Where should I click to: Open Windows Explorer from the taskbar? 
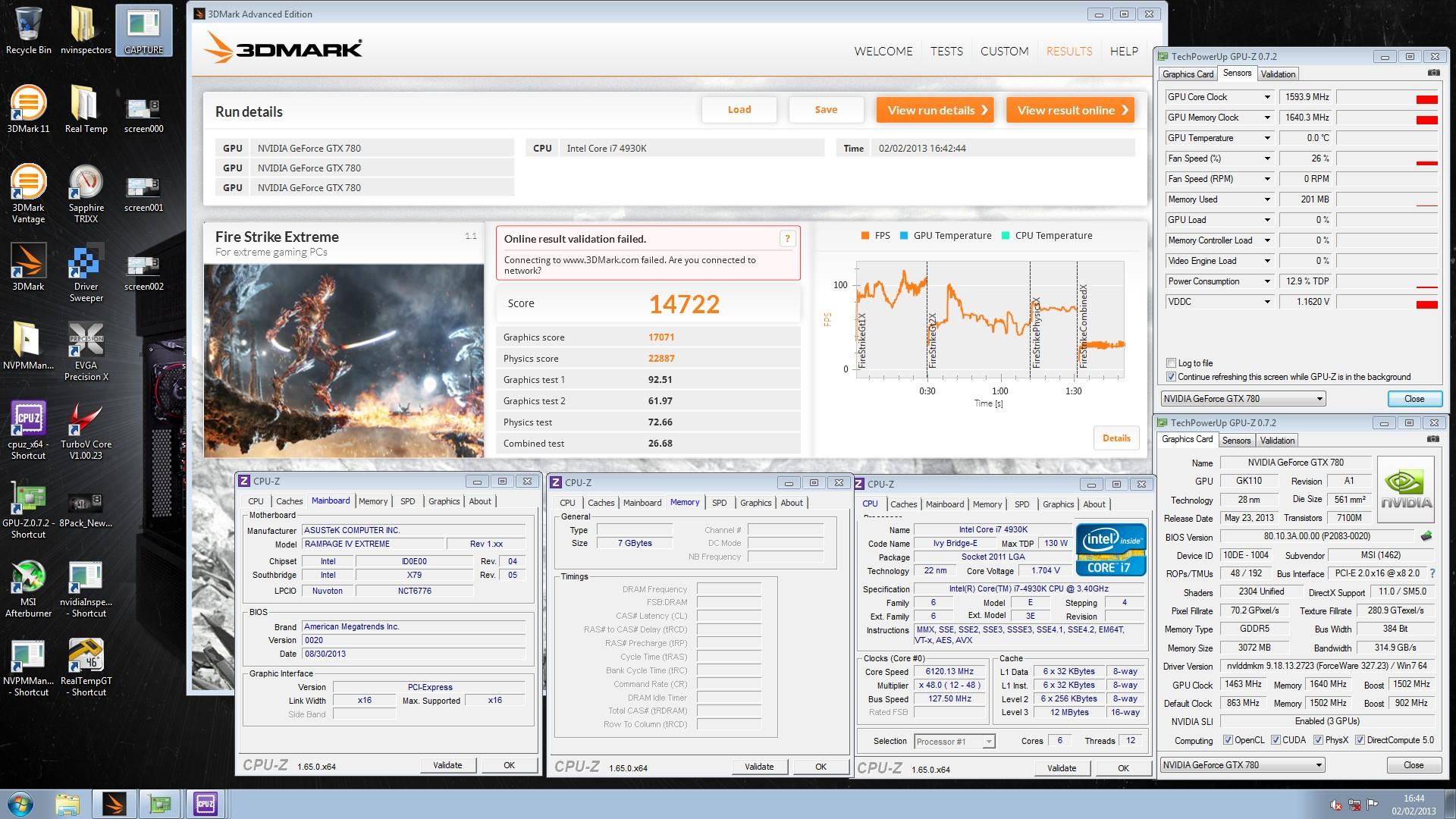click(x=67, y=804)
